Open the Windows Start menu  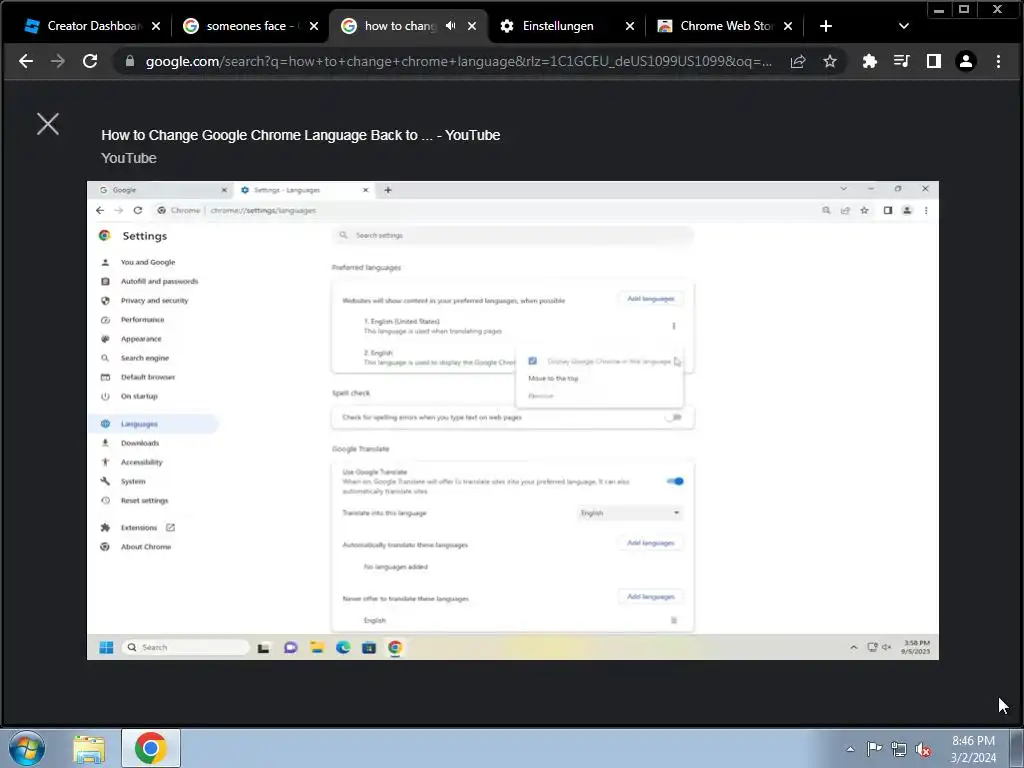click(27, 748)
